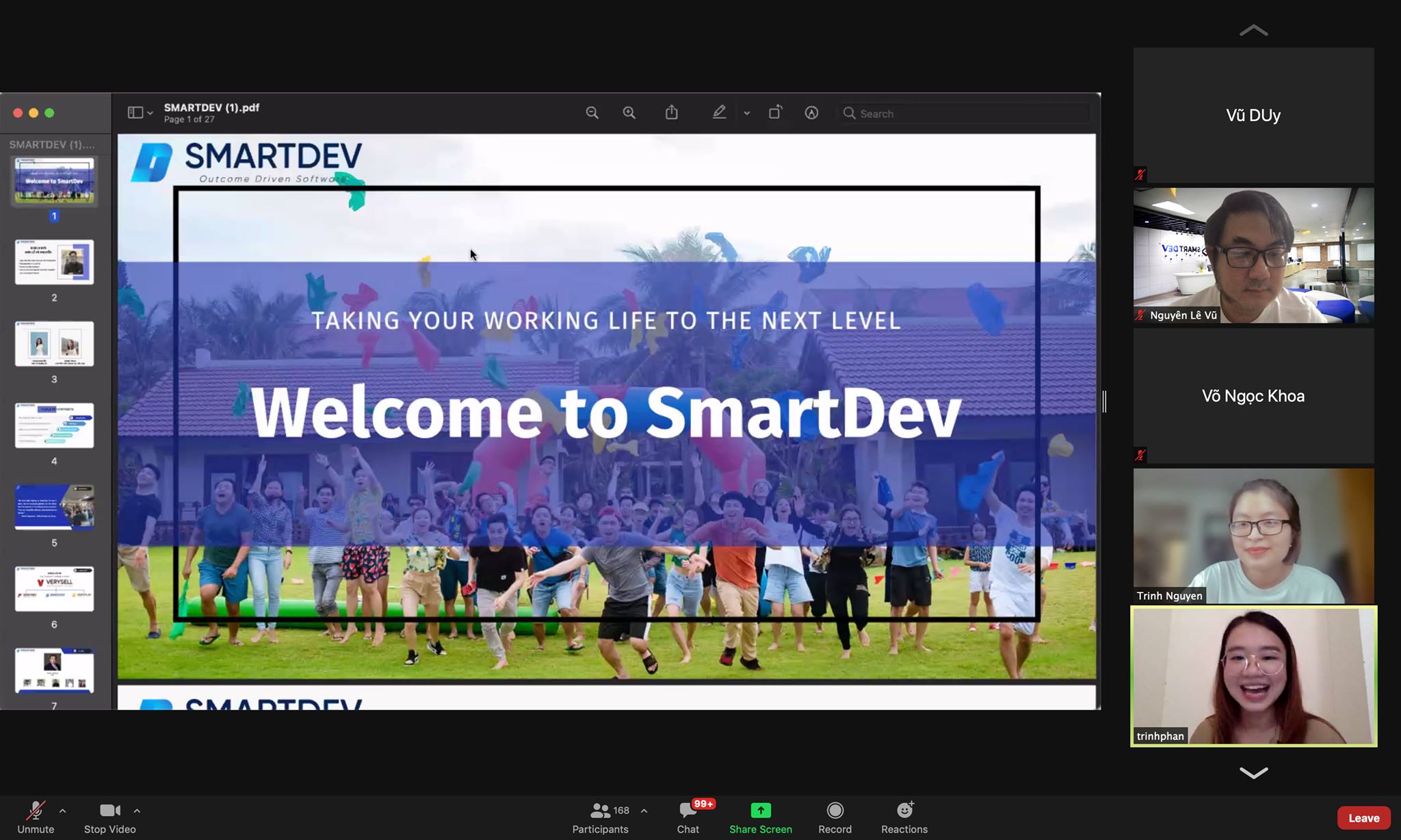Select Nguyên Lê Vũ's video tile
The image size is (1401, 840).
1253,255
